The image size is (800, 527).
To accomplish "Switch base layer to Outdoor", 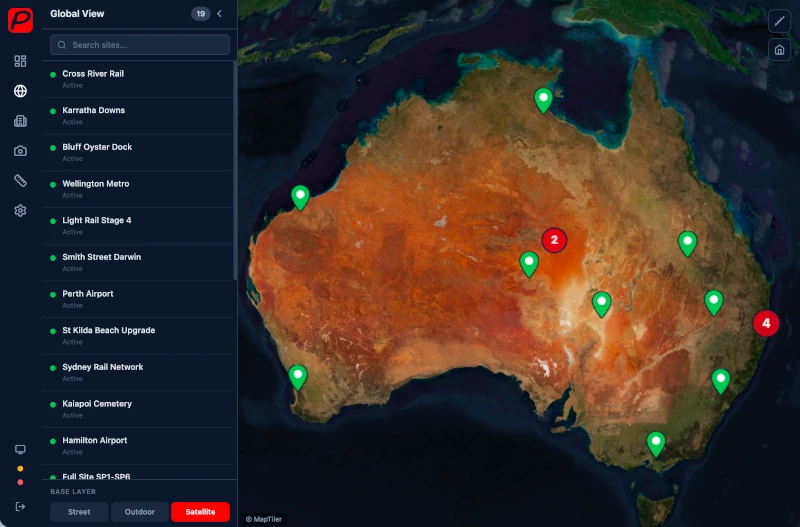I will click(140, 512).
